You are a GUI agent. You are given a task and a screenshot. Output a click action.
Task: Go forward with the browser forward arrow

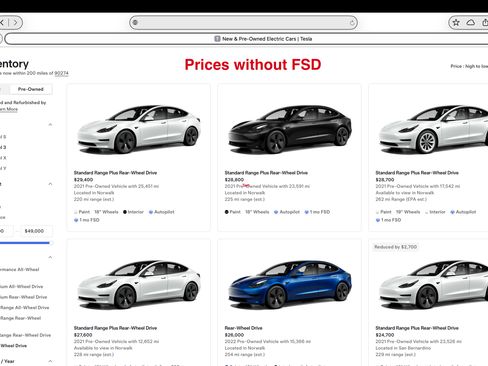point(15,23)
